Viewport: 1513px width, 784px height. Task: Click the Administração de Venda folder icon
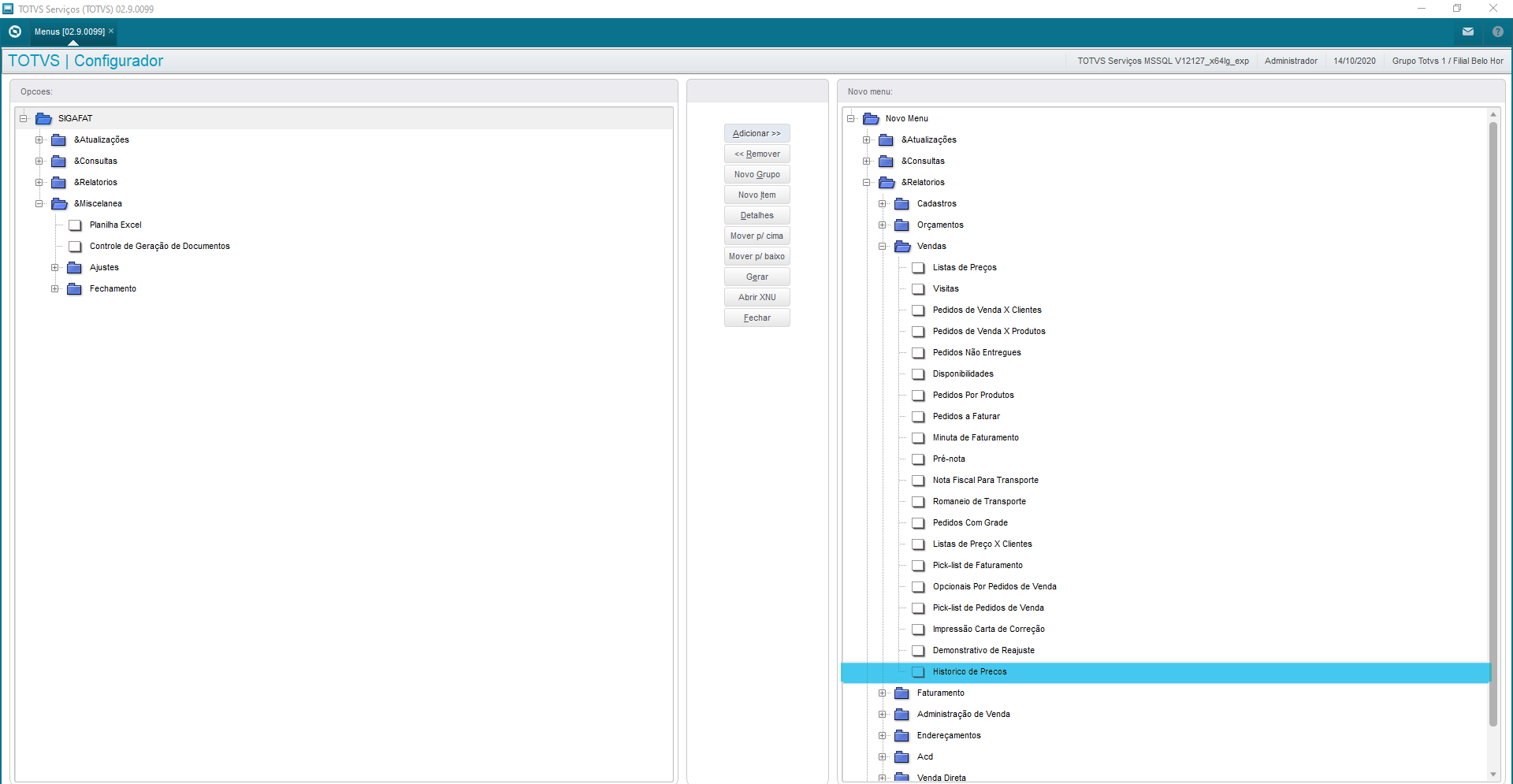[x=902, y=715]
